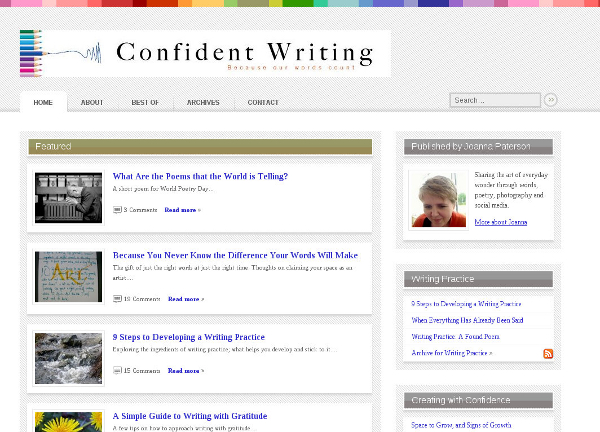The height and width of the screenshot is (432, 600).
Task: Focus the Search input field
Action: point(495,100)
